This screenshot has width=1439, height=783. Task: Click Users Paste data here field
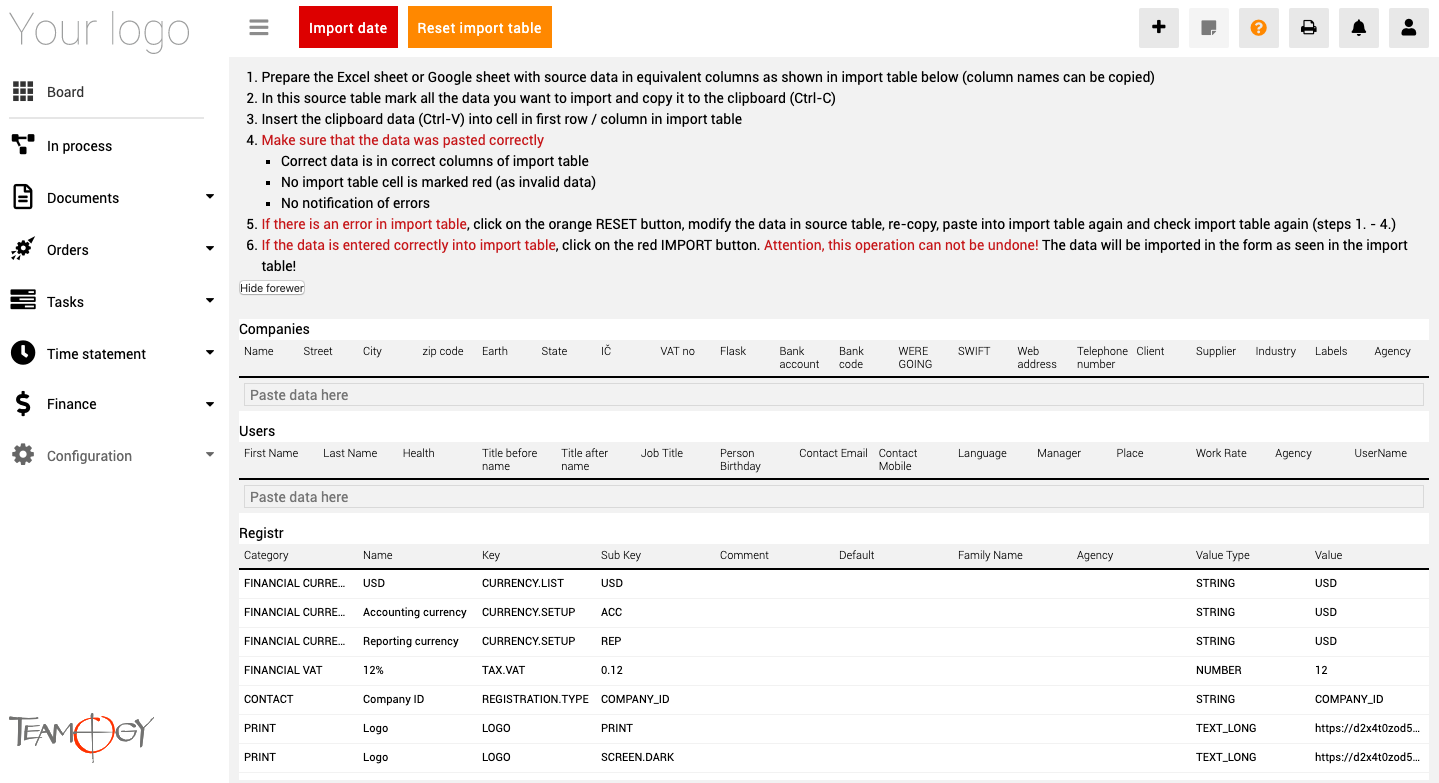834,497
